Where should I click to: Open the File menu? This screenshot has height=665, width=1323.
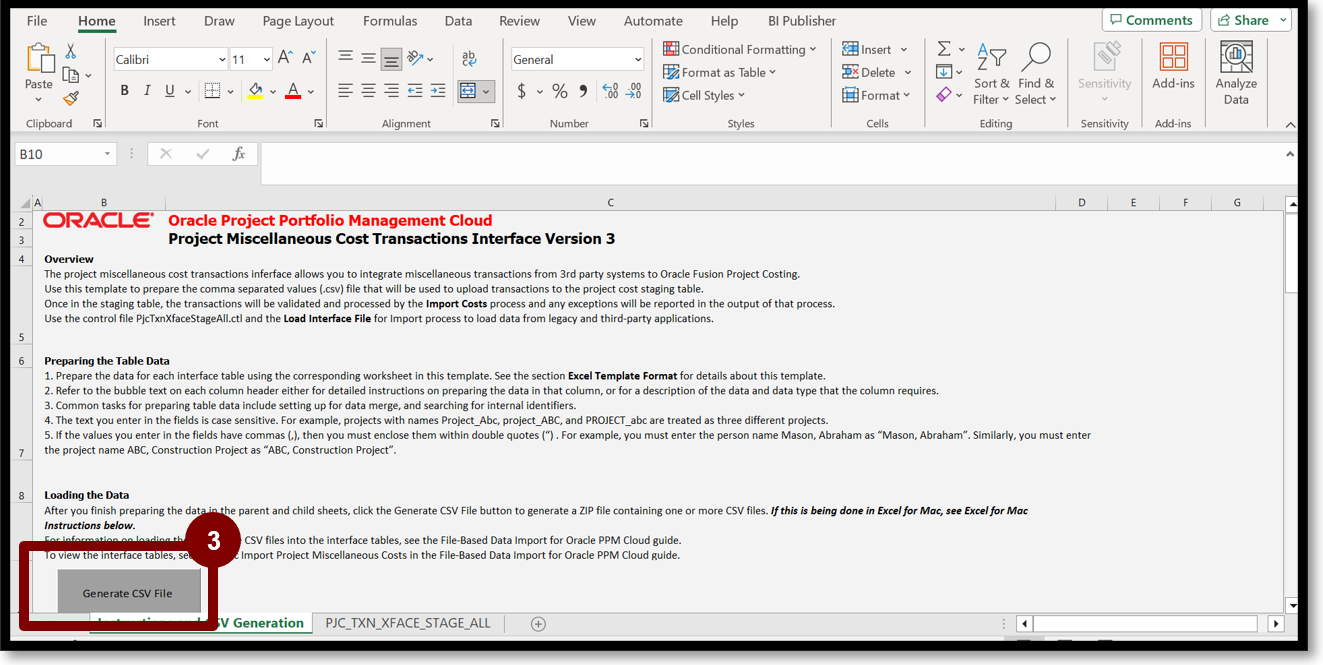[x=37, y=21]
